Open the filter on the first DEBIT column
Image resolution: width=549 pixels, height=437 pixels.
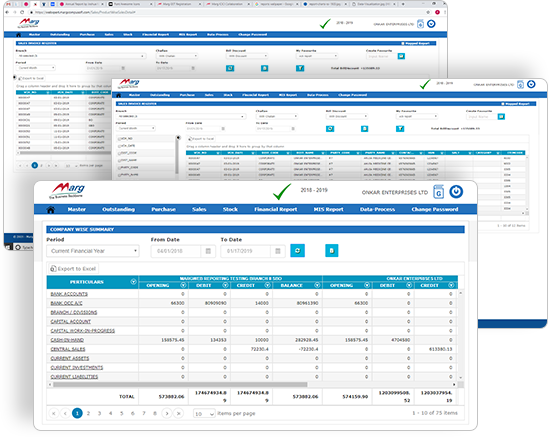pyautogui.click(x=225, y=285)
